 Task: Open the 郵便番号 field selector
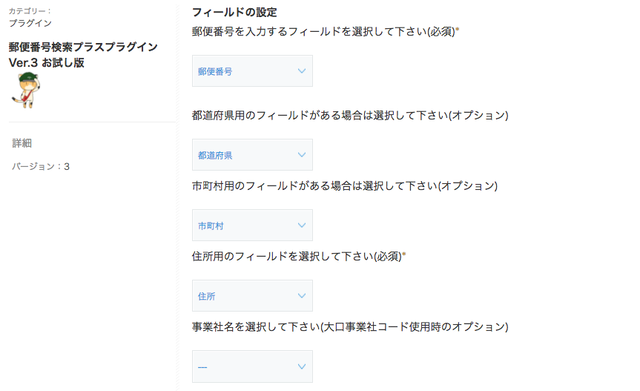[252, 71]
